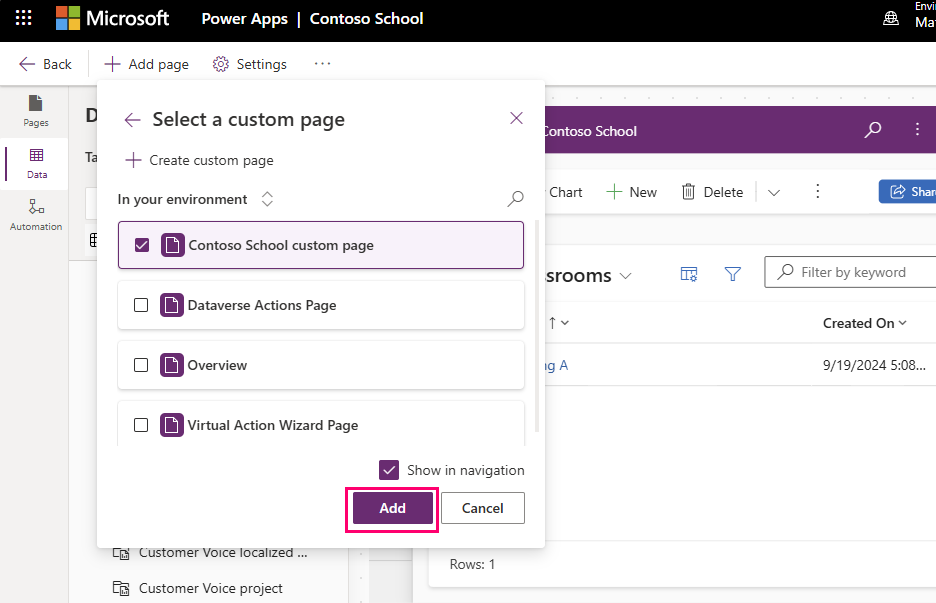Open search in the Contoso School preview header
The height and width of the screenshot is (603, 936).
(x=873, y=130)
